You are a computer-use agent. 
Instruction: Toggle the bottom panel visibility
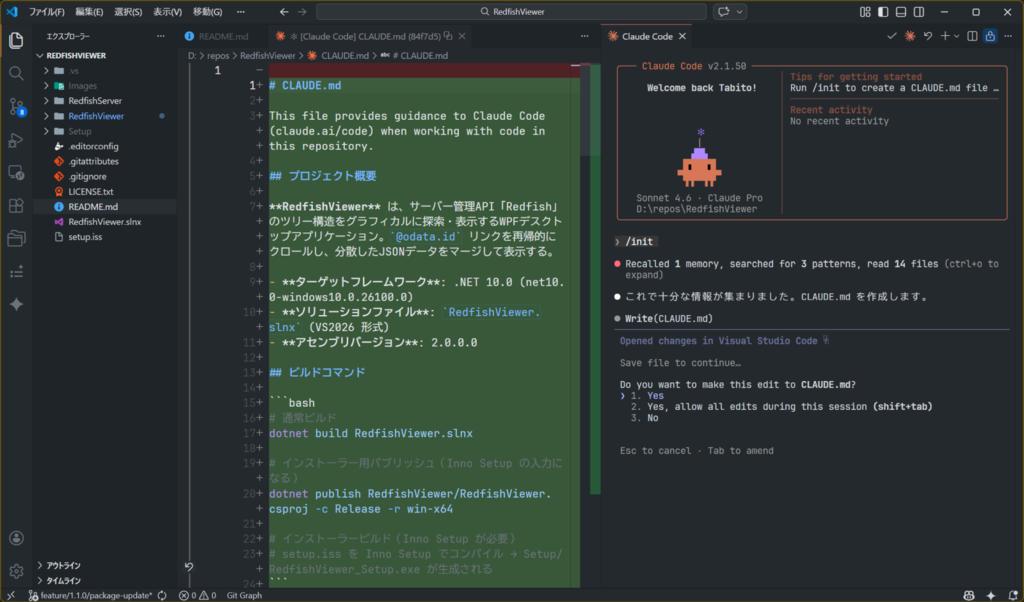901,12
